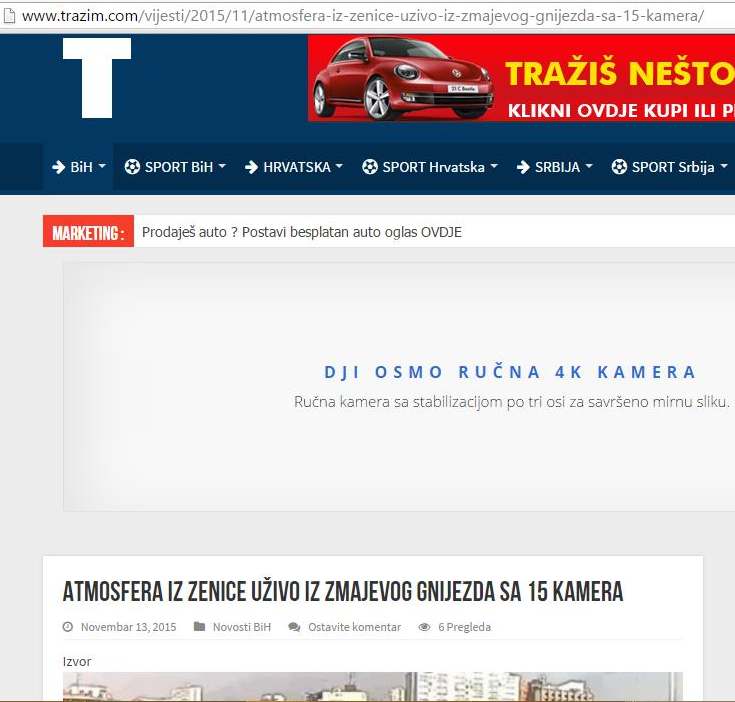Click the clock icon near article date

click(x=68, y=627)
